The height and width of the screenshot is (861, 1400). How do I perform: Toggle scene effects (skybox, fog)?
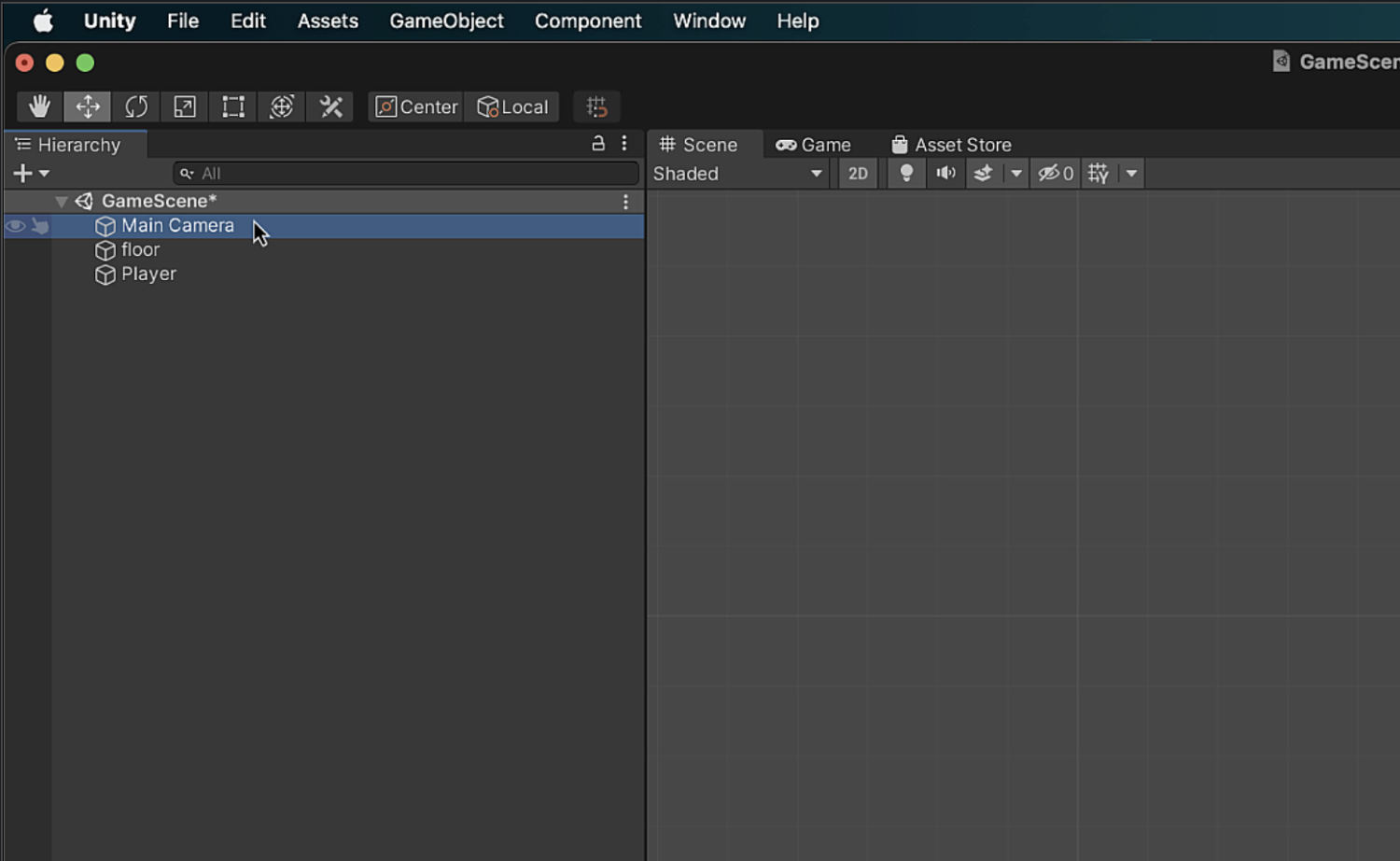[x=984, y=174]
